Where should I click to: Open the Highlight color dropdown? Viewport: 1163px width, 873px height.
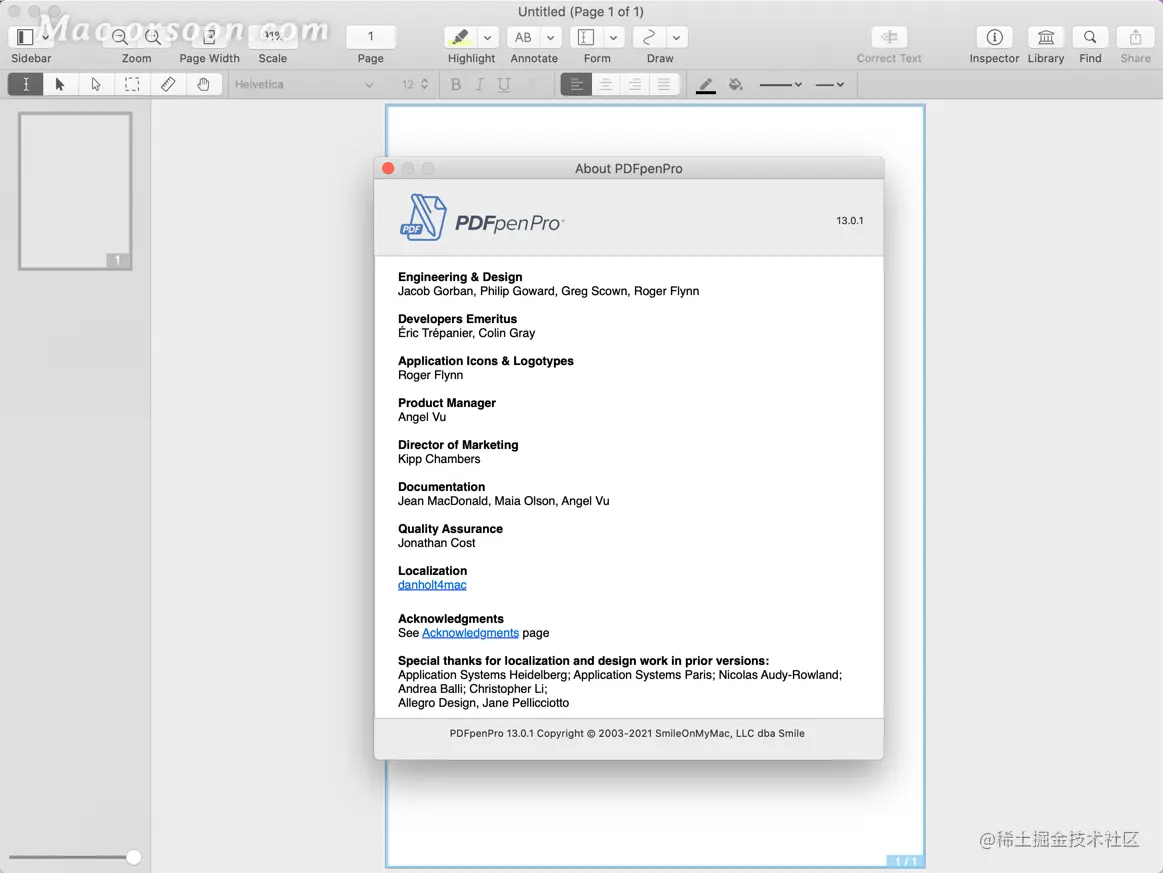(487, 37)
